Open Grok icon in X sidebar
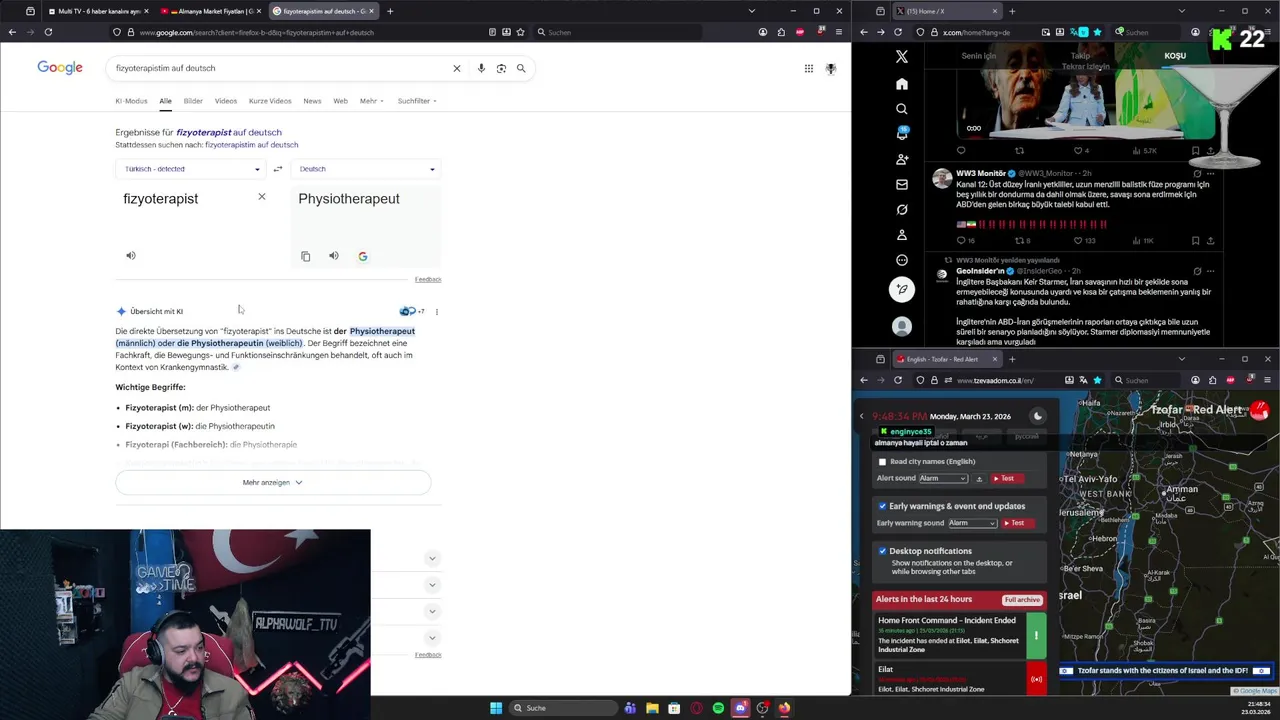 coord(902,209)
